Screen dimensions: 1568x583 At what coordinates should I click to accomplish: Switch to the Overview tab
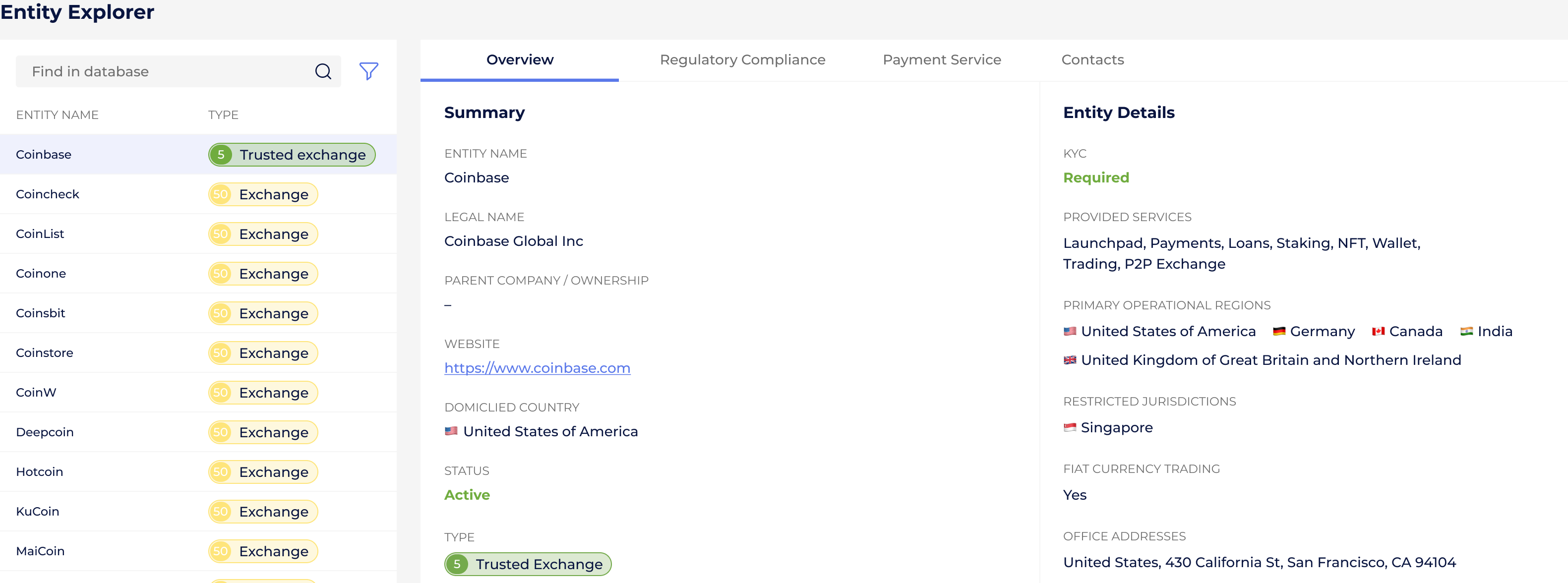[519, 59]
